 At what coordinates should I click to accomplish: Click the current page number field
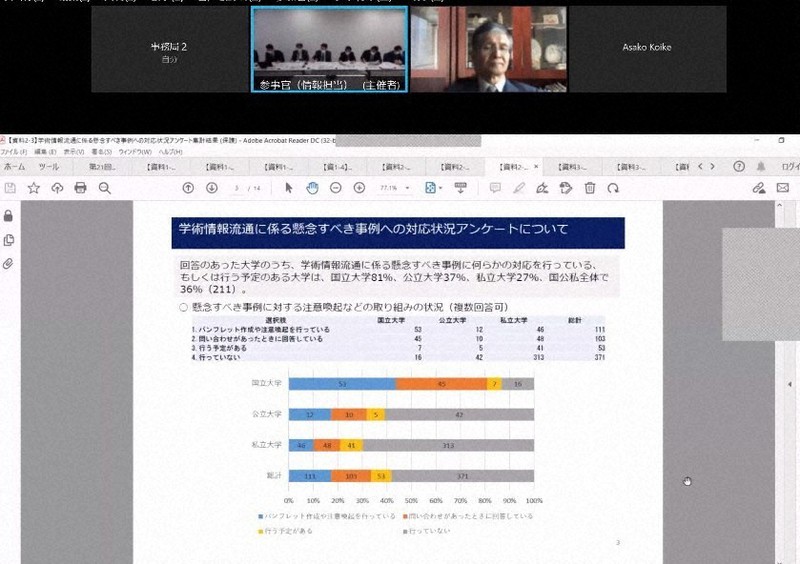click(x=236, y=188)
